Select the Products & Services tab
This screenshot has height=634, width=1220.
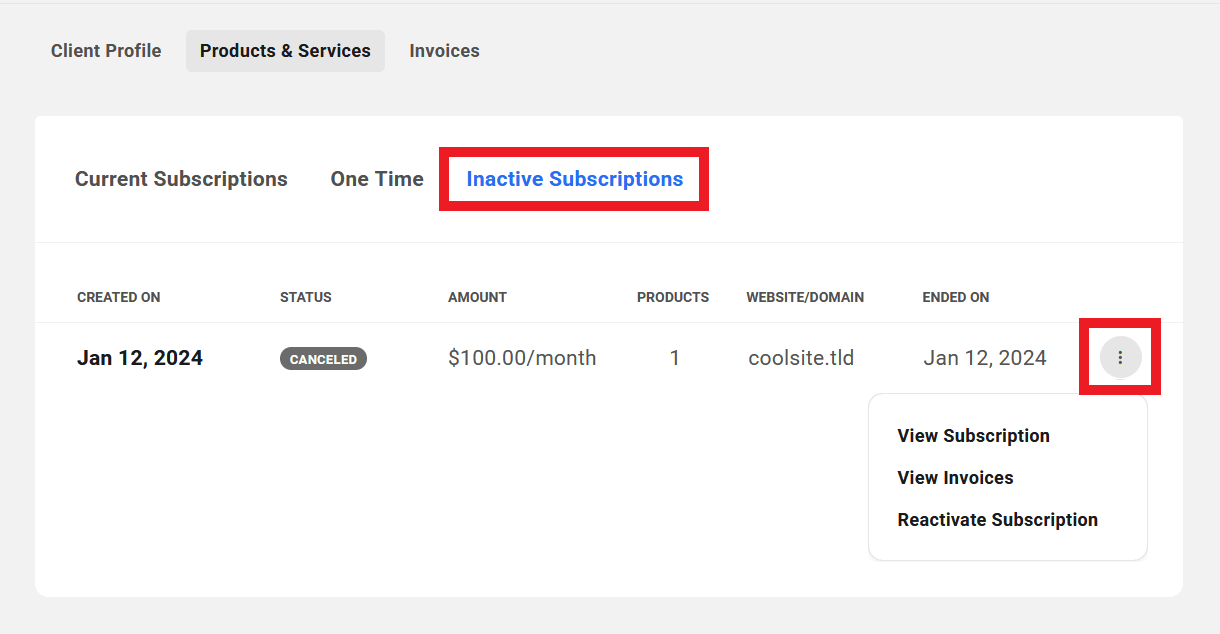pos(285,50)
